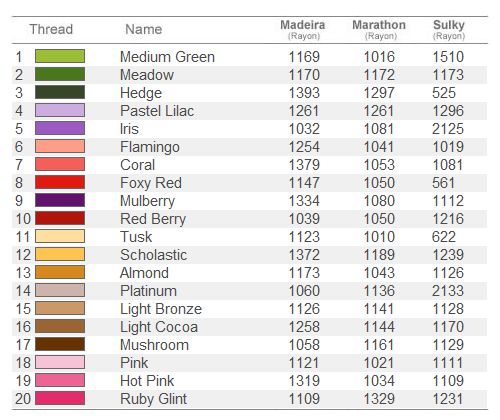The width and height of the screenshot is (500, 420).
Task: Click the Madeira (Rayon) column header
Action: (303, 30)
